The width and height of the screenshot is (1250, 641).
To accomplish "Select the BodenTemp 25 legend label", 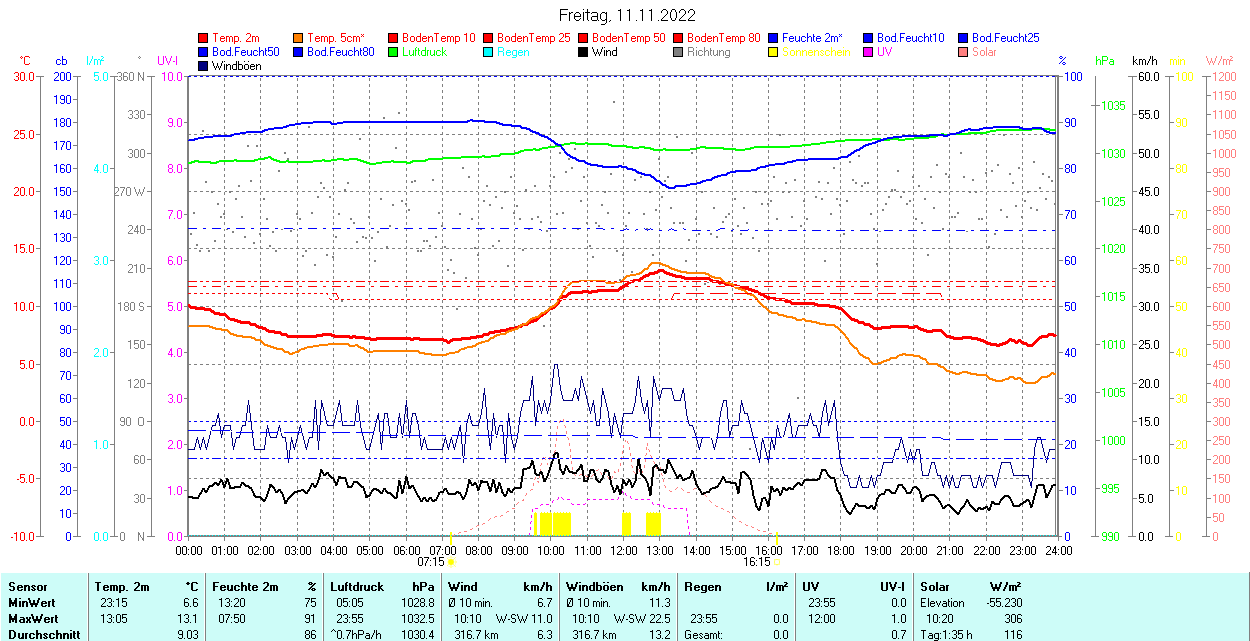I will [x=534, y=38].
